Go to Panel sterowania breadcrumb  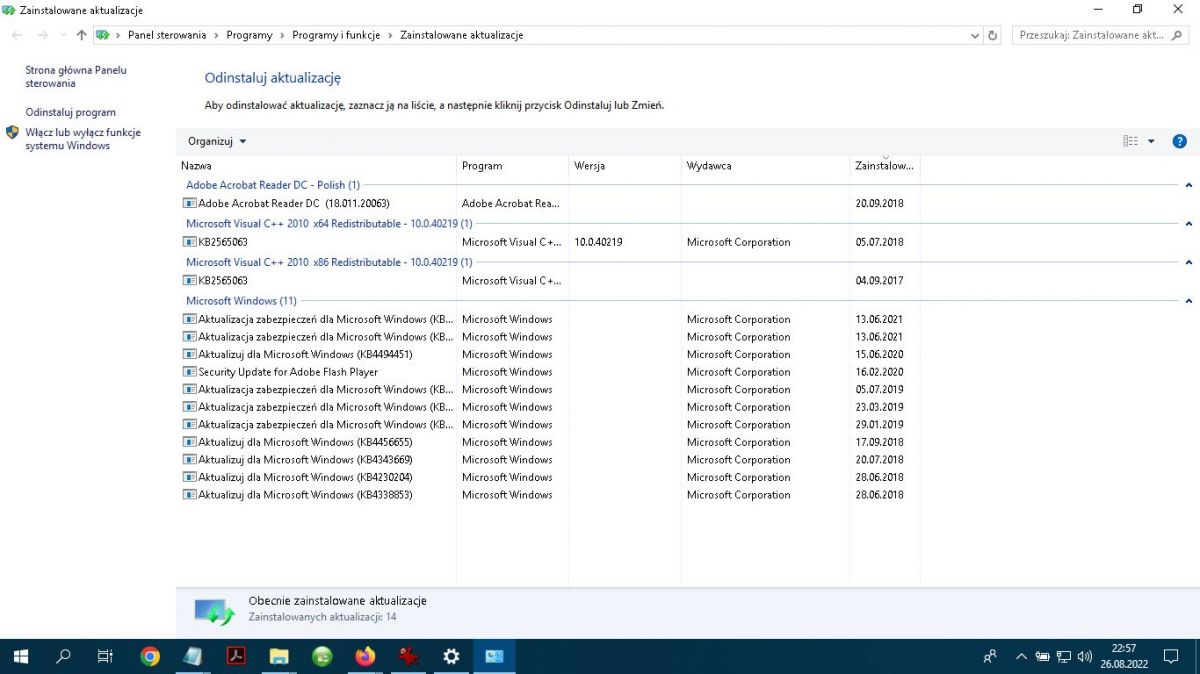(x=167, y=35)
